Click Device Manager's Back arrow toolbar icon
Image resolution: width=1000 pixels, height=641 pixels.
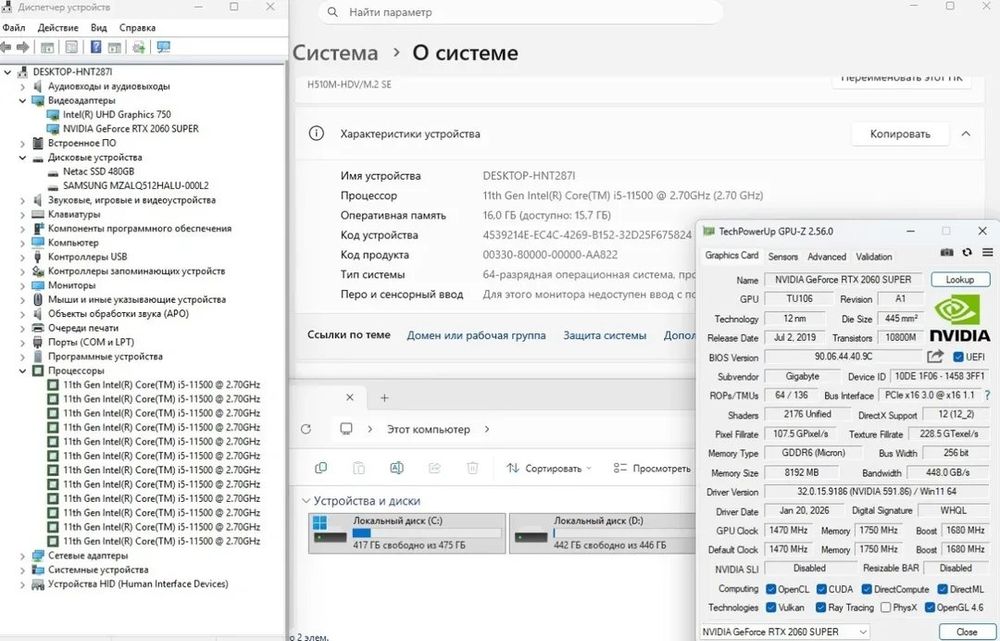pos(6,47)
